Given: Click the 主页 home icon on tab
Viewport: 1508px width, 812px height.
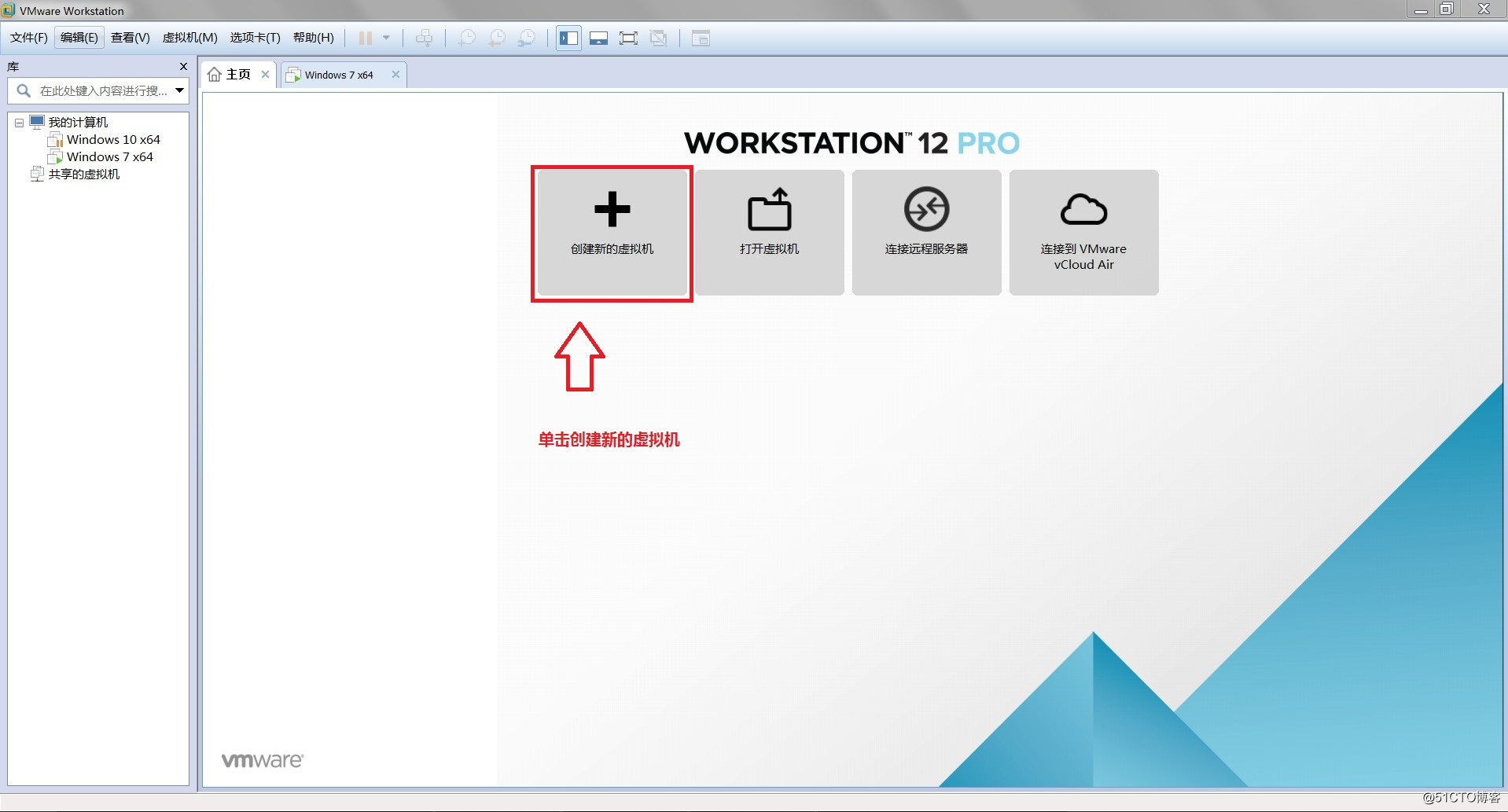Looking at the screenshot, I should pyautogui.click(x=214, y=75).
